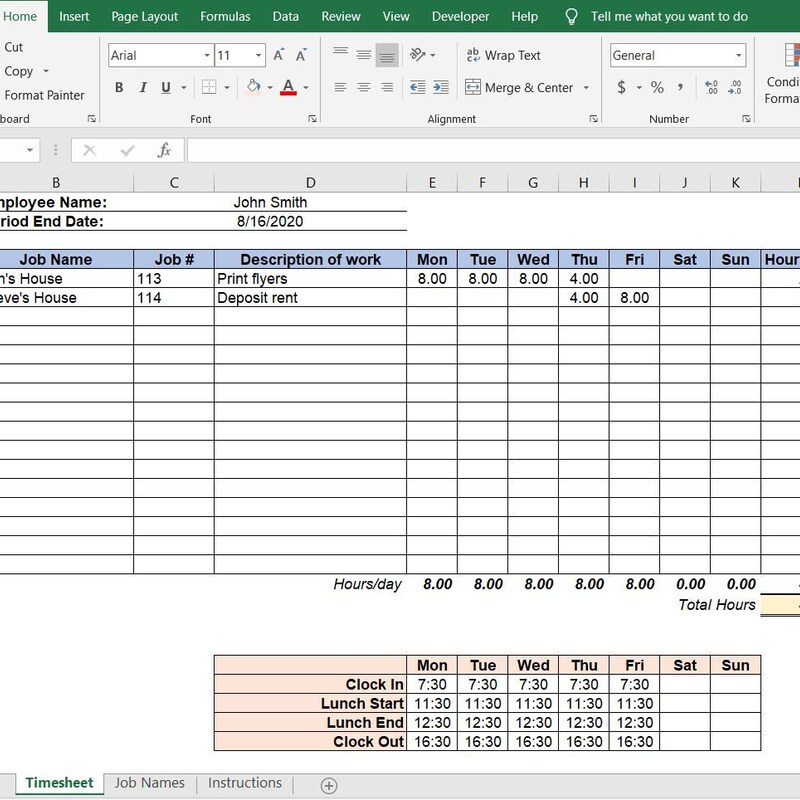The image size is (800, 800).
Task: Click Copy command
Action: 18,71
